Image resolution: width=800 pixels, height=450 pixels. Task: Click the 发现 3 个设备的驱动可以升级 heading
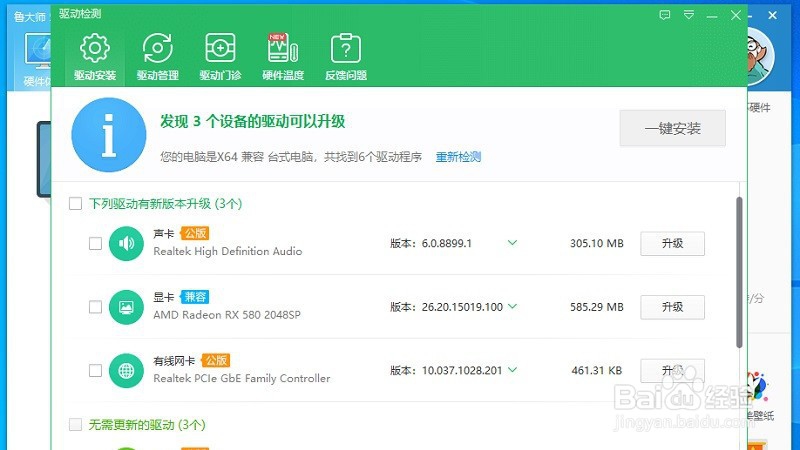[x=253, y=121]
